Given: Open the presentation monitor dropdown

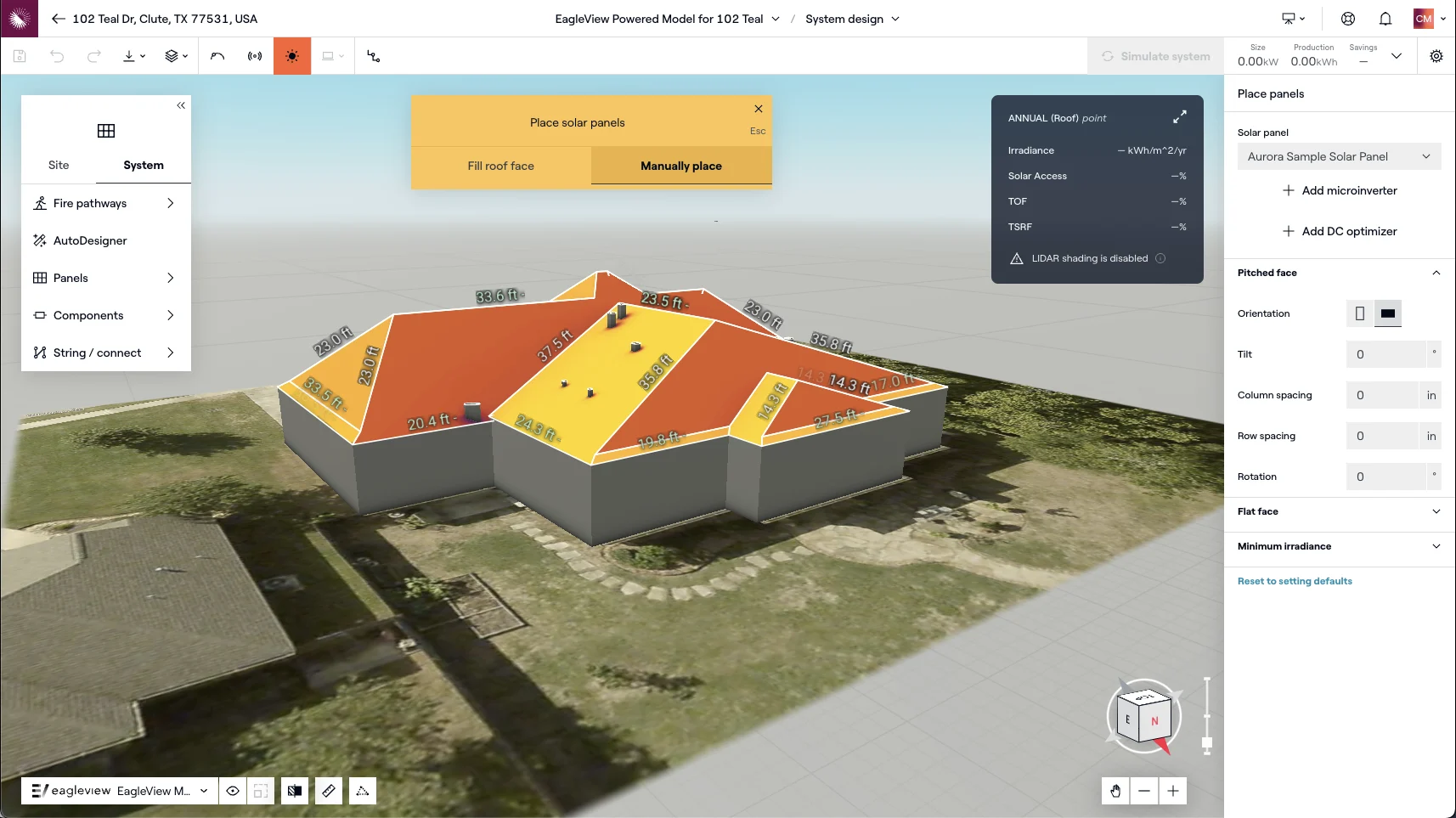Looking at the screenshot, I should [1293, 19].
